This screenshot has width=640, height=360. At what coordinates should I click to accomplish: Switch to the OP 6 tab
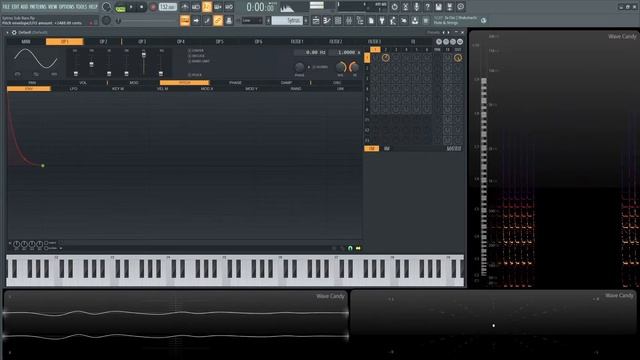[258, 42]
